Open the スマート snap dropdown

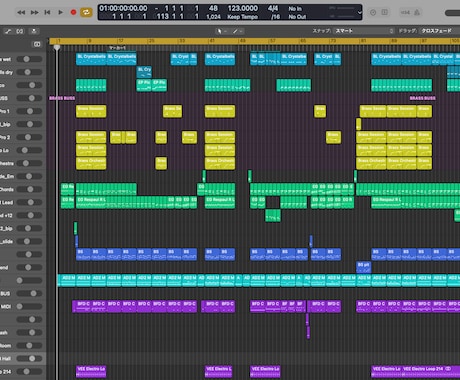[x=364, y=31]
